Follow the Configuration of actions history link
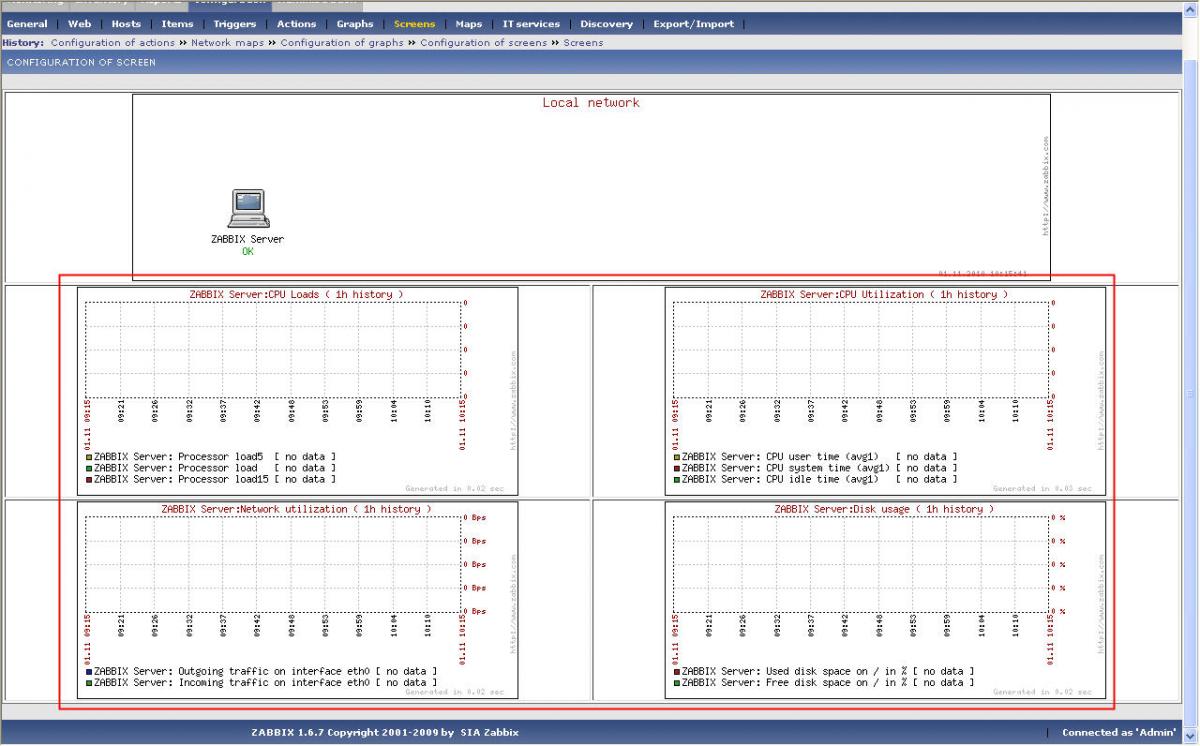The width and height of the screenshot is (1200, 746). (x=113, y=43)
